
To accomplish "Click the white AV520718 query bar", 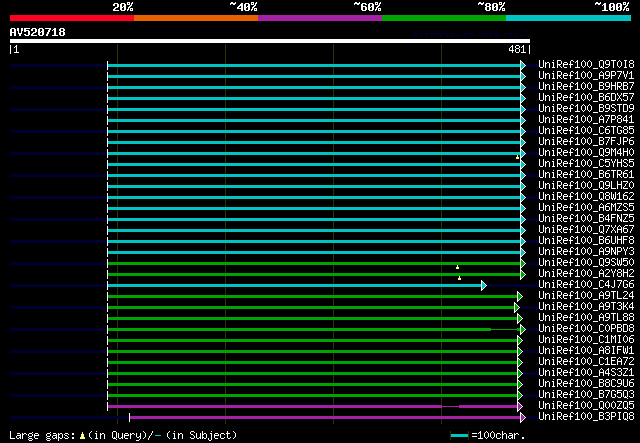I will (x=270, y=41).
